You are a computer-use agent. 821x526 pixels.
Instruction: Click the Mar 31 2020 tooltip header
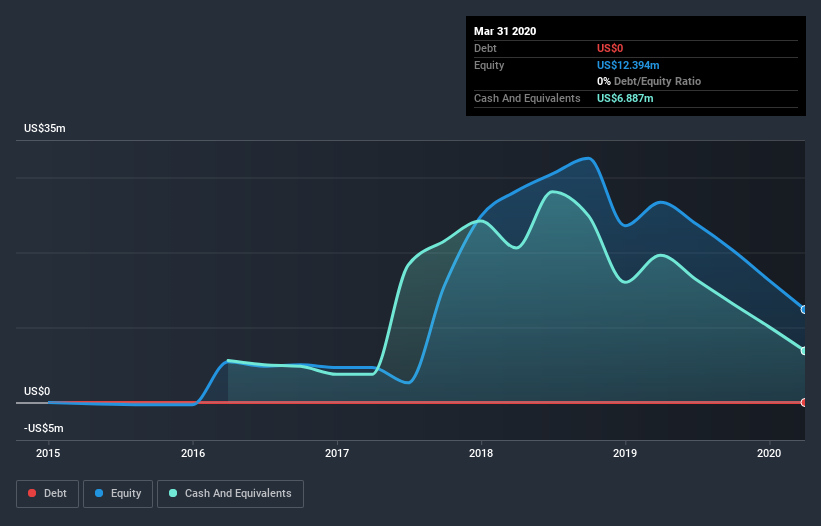(x=505, y=31)
